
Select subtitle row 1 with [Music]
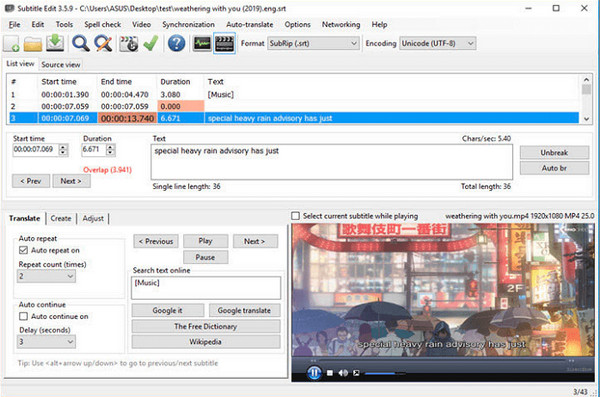(293, 95)
